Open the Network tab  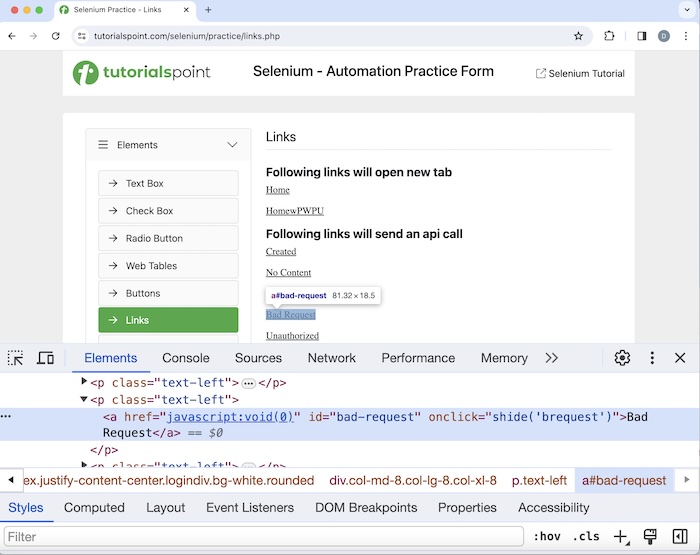tap(332, 358)
